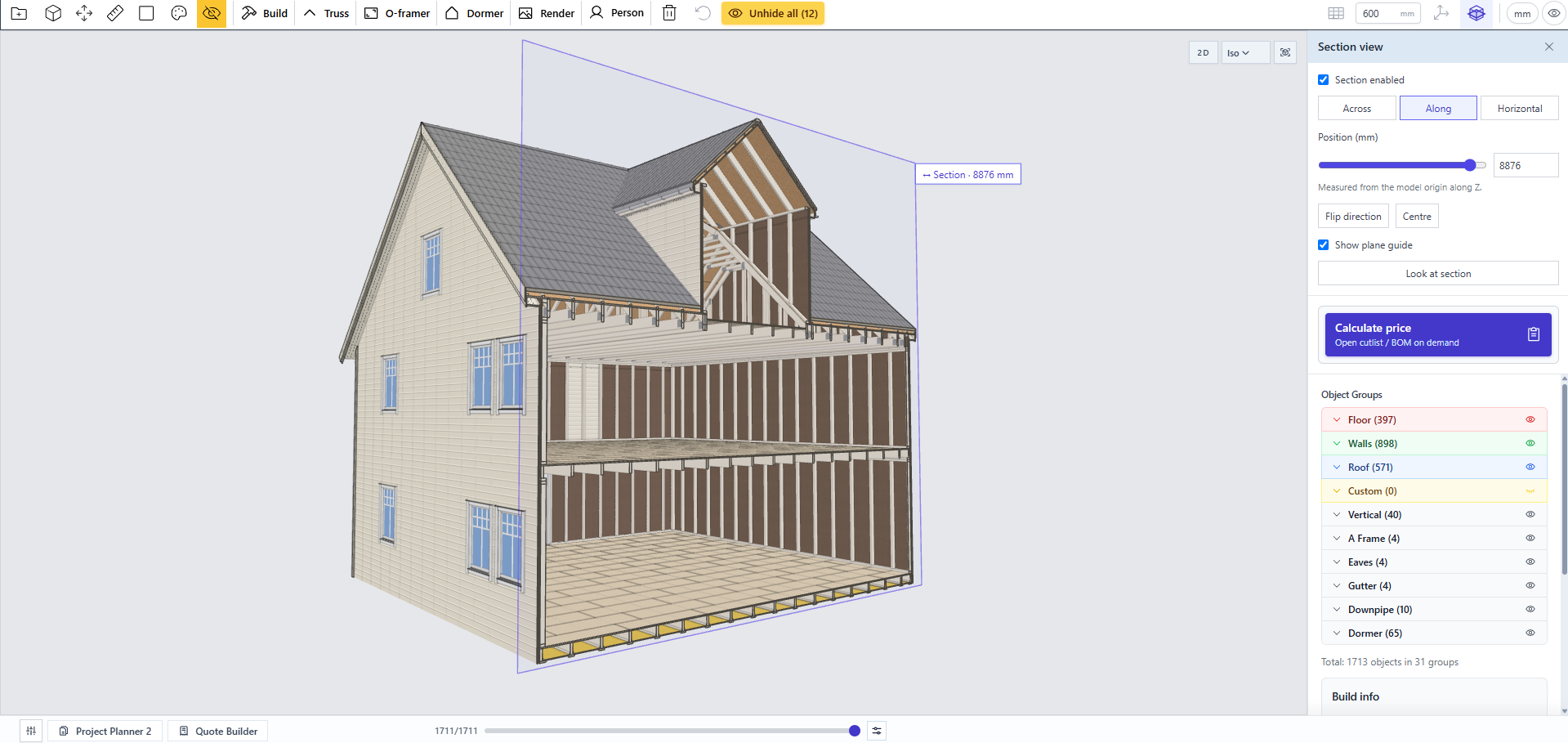Open the Quote Builder tab
This screenshot has height=743, width=1568.
pyautogui.click(x=218, y=731)
